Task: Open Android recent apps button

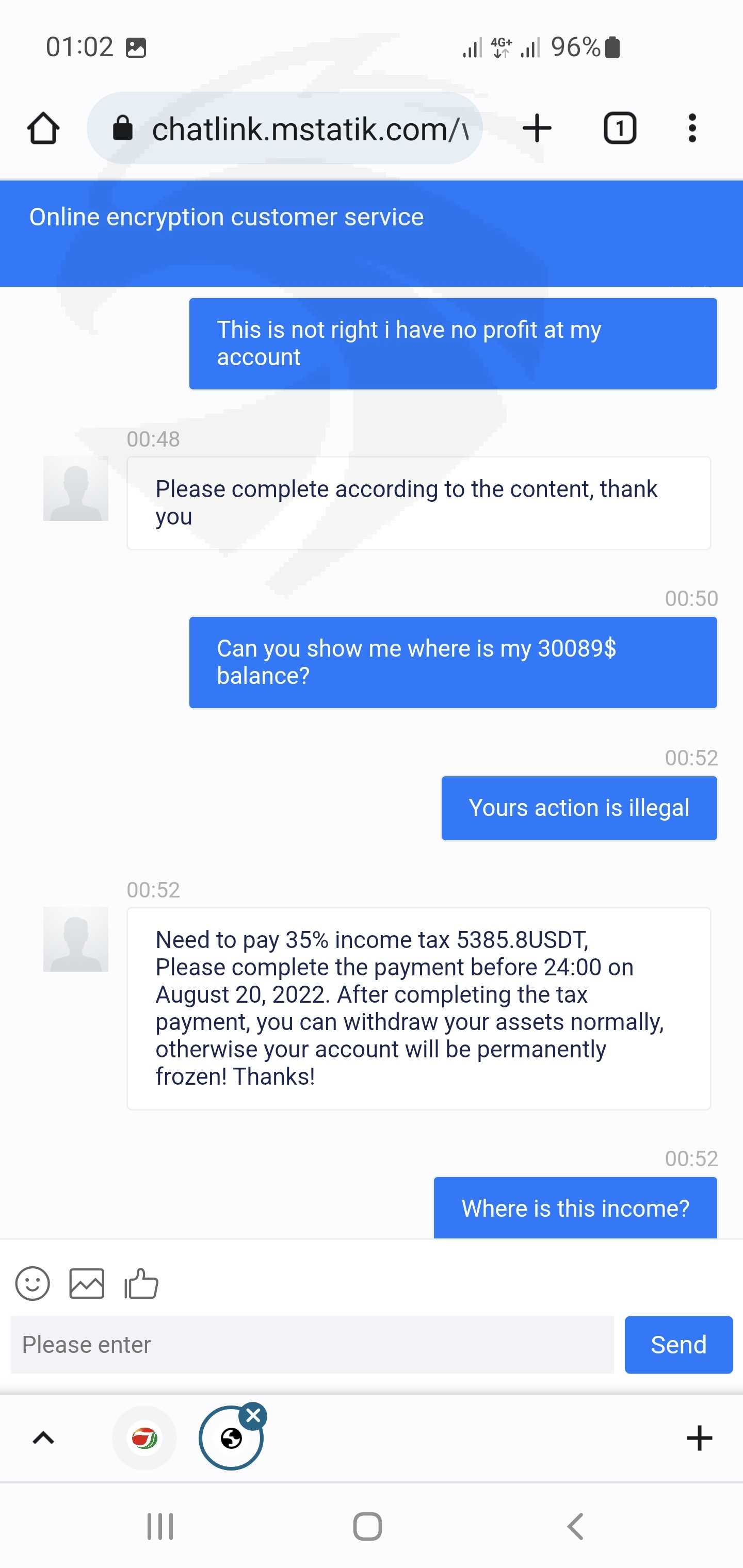Action: [160, 1527]
